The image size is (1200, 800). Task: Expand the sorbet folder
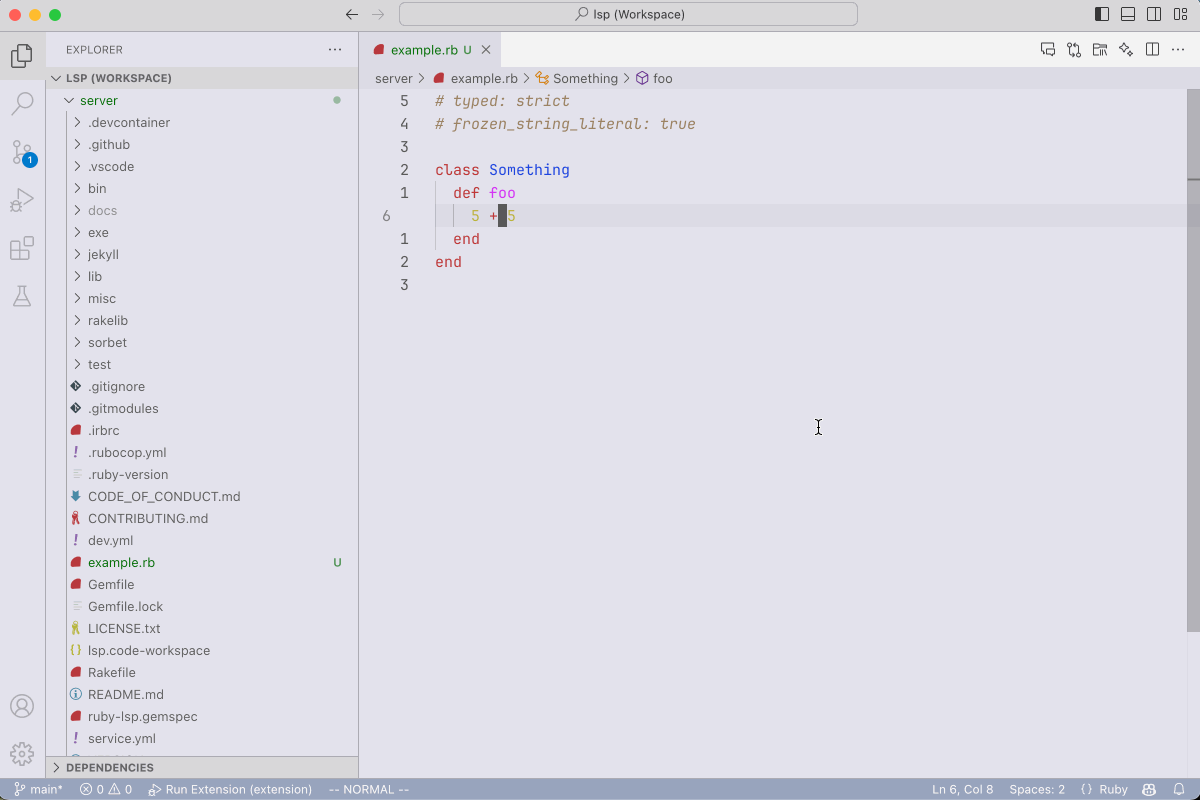(x=202, y=342)
